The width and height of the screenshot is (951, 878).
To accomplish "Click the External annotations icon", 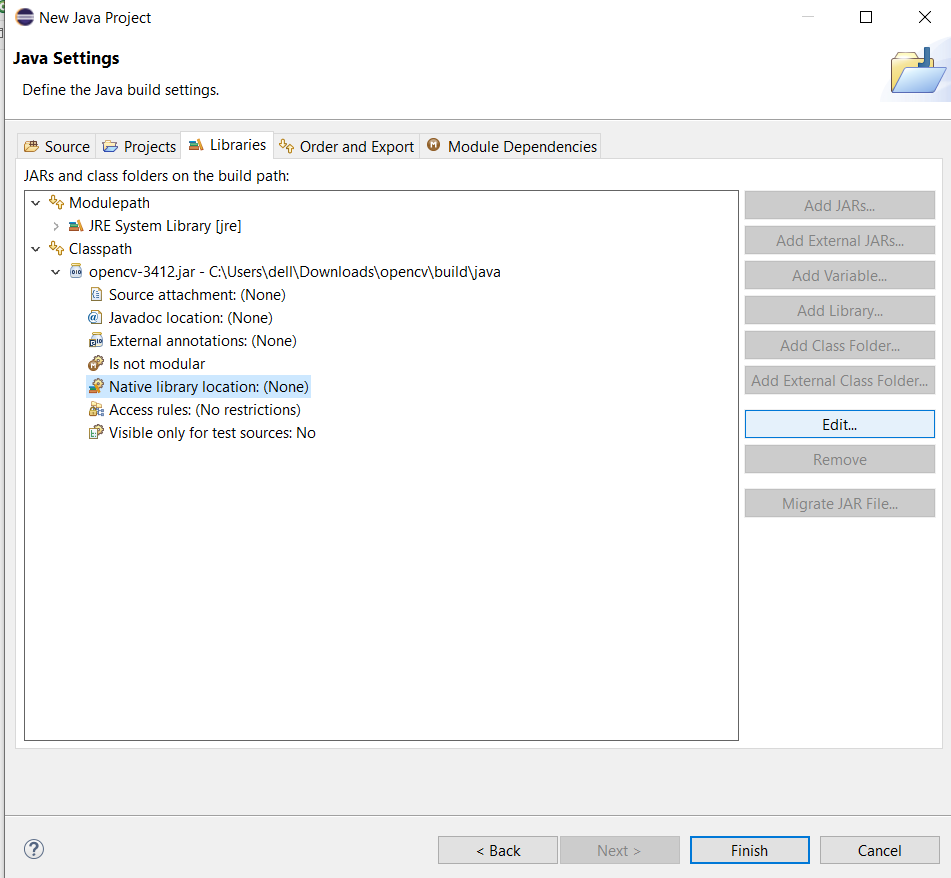I will 96,341.
